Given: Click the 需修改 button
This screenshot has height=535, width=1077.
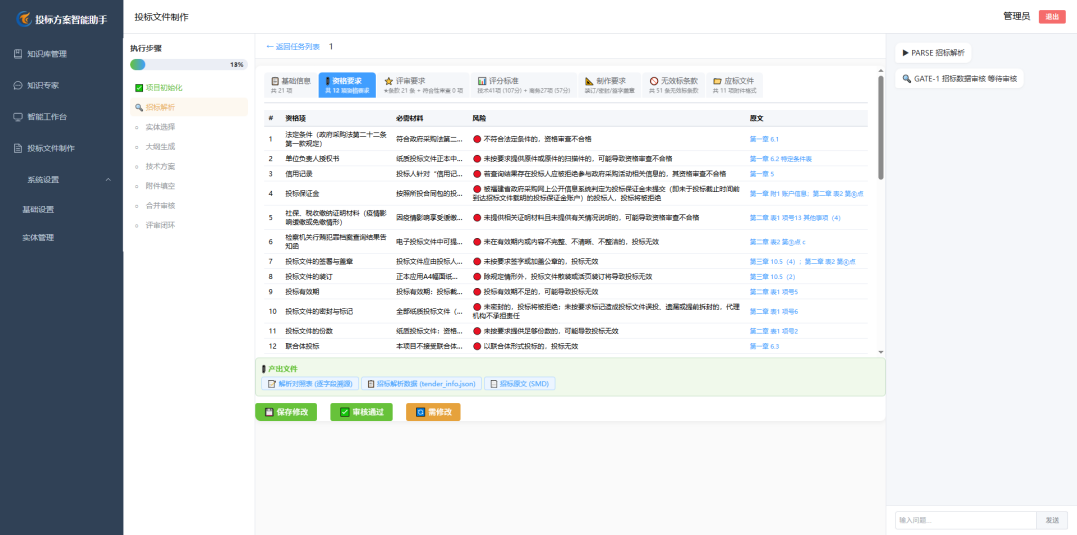Looking at the screenshot, I should pyautogui.click(x=433, y=412).
